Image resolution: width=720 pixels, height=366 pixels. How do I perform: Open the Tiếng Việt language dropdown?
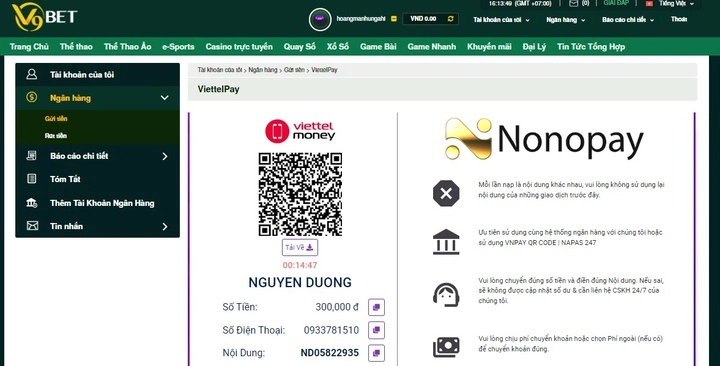tap(676, 4)
